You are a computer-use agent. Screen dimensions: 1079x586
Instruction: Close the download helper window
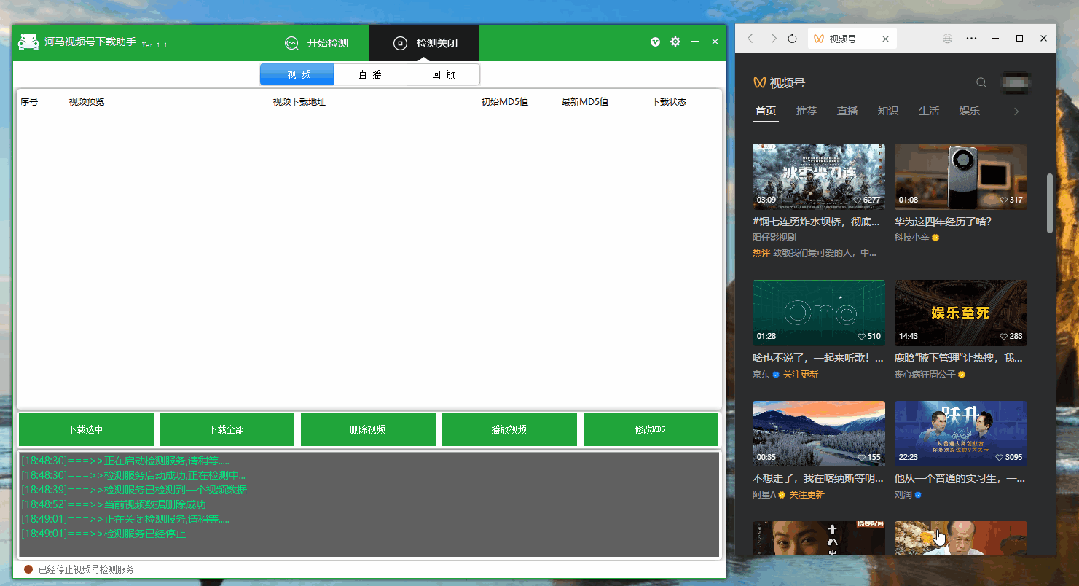[715, 42]
